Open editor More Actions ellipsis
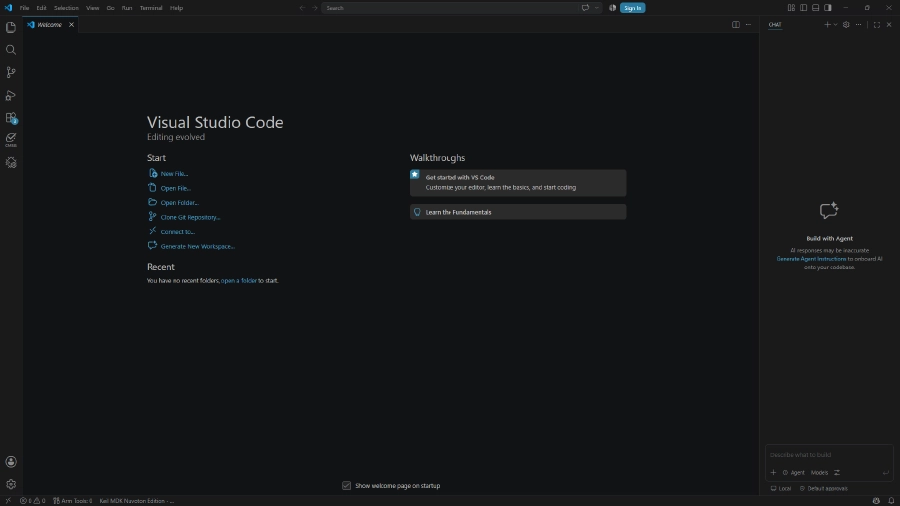Image resolution: width=900 pixels, height=506 pixels. [748, 25]
